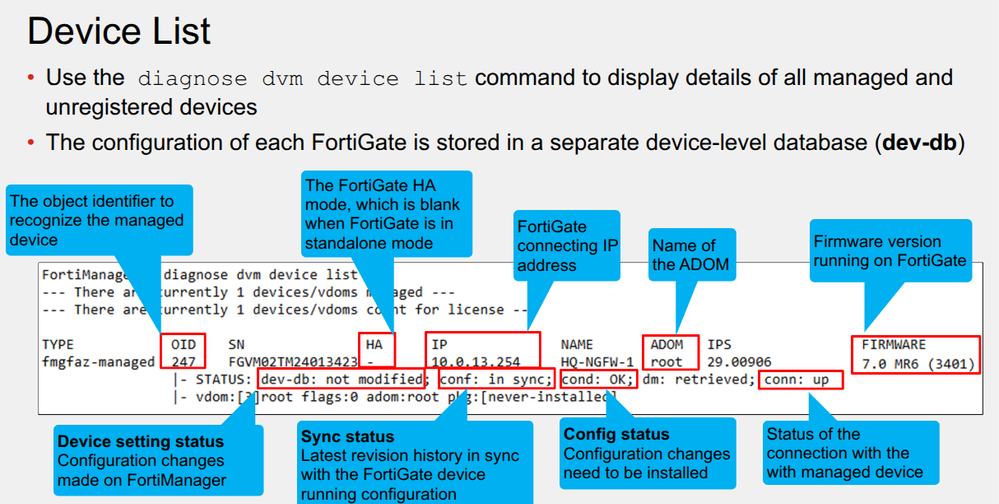Select the "Status of the connection" callout

click(851, 453)
